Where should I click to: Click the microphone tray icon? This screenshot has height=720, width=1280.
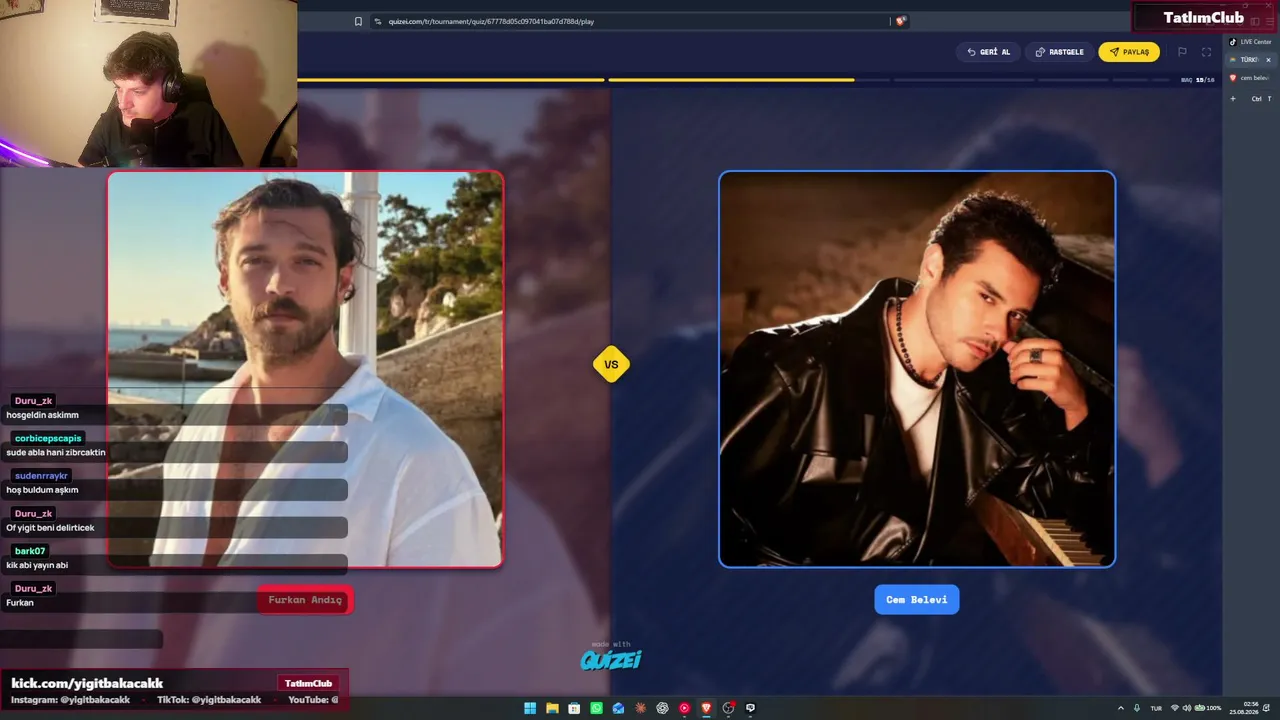coord(1137,708)
